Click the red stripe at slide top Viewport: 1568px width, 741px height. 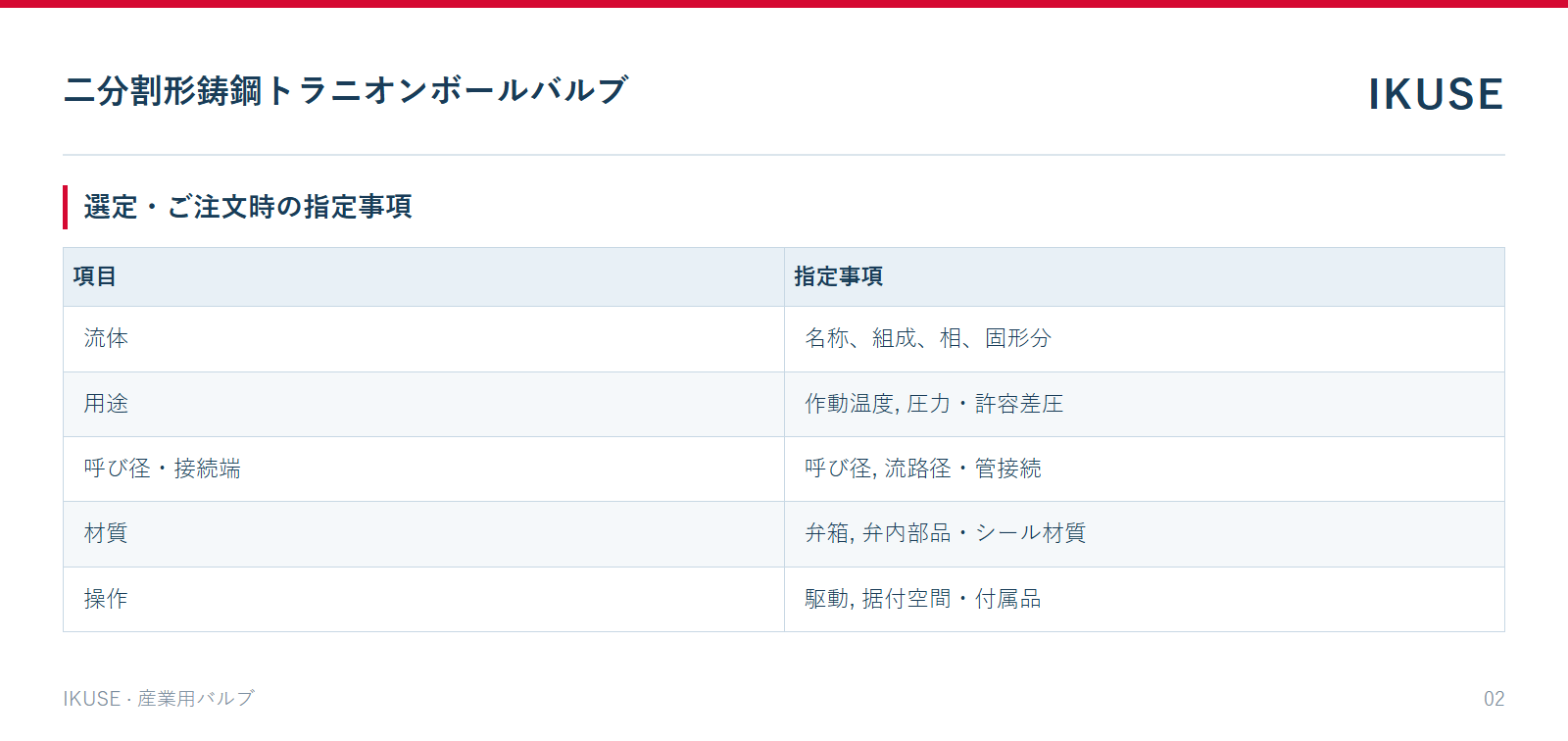784,4
